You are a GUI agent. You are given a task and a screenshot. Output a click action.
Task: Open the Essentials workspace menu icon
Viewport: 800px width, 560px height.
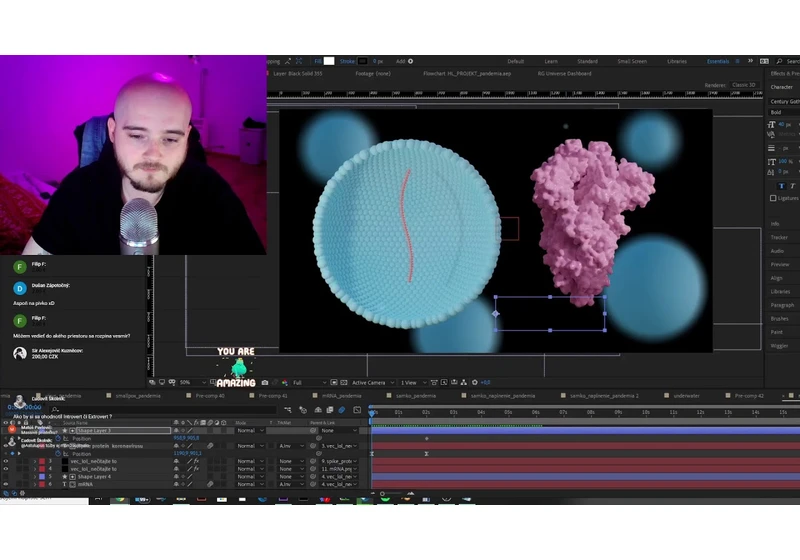(x=737, y=61)
